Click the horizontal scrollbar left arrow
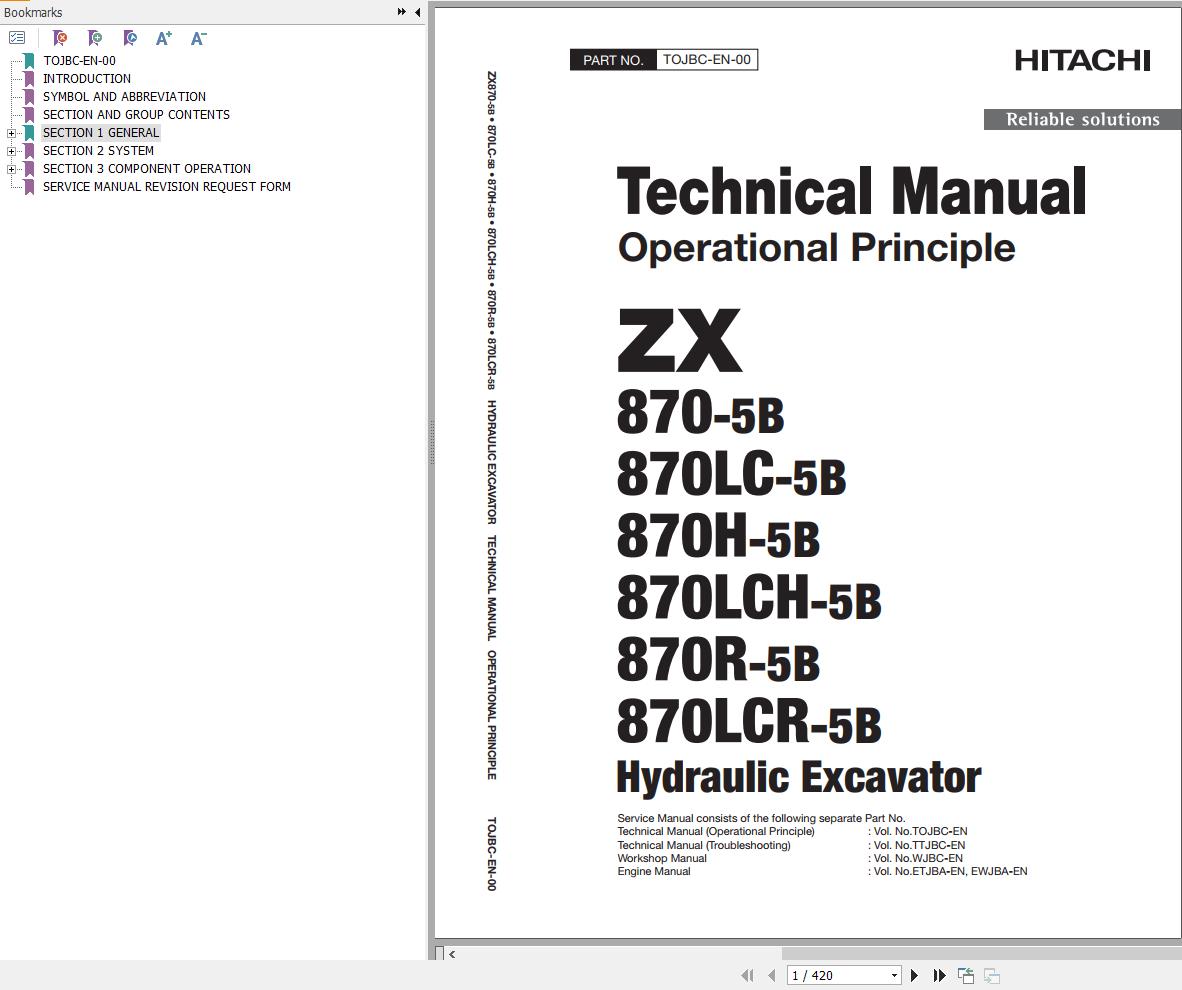Viewport: 1182px width, 990px height. click(x=452, y=954)
